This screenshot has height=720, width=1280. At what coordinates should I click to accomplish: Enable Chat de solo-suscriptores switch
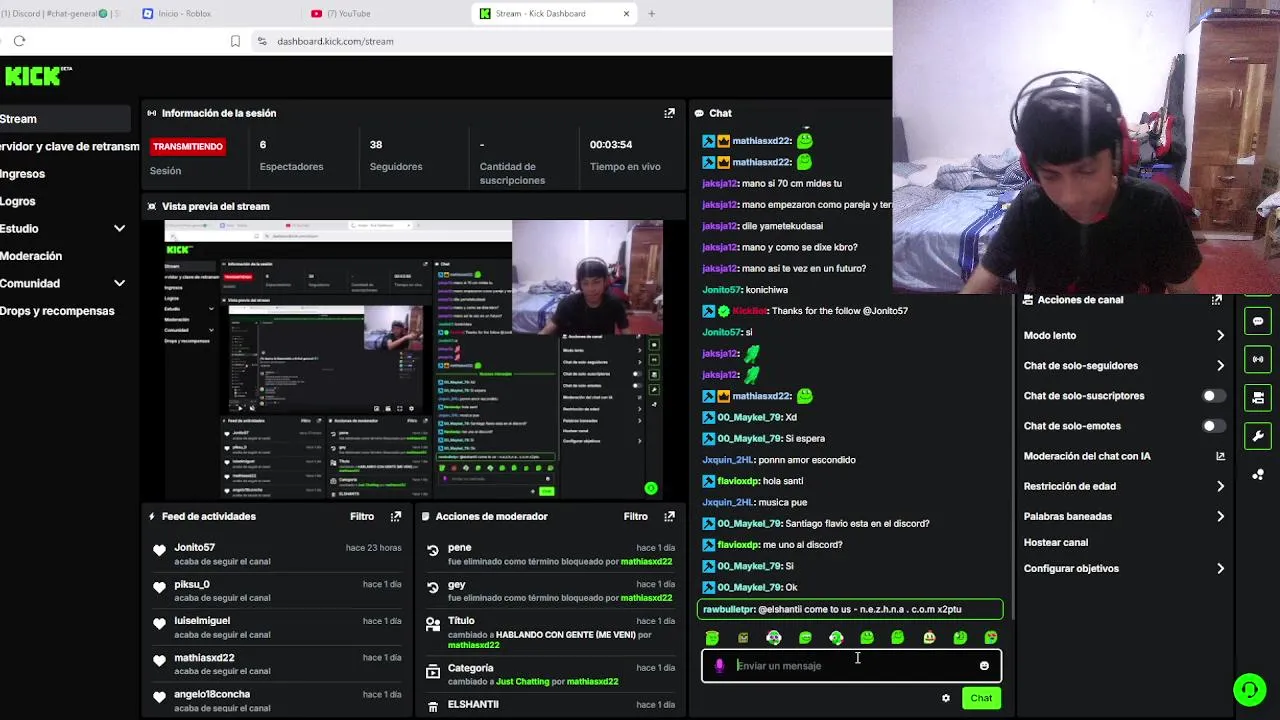1213,396
